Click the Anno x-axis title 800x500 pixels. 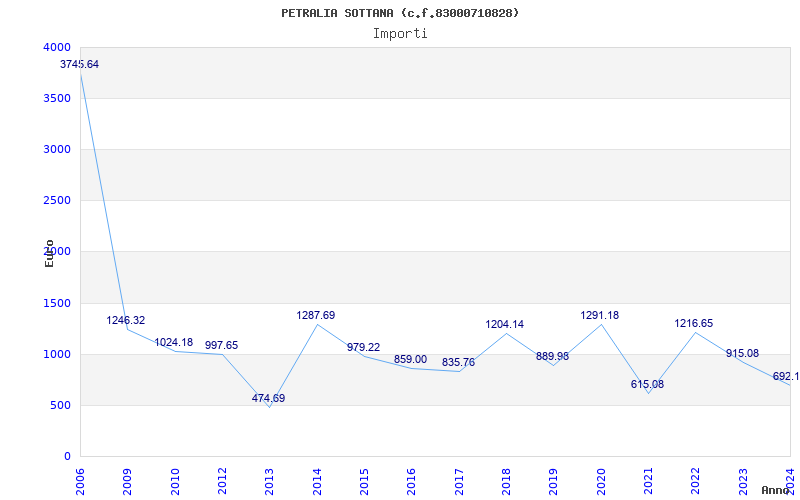(775, 491)
